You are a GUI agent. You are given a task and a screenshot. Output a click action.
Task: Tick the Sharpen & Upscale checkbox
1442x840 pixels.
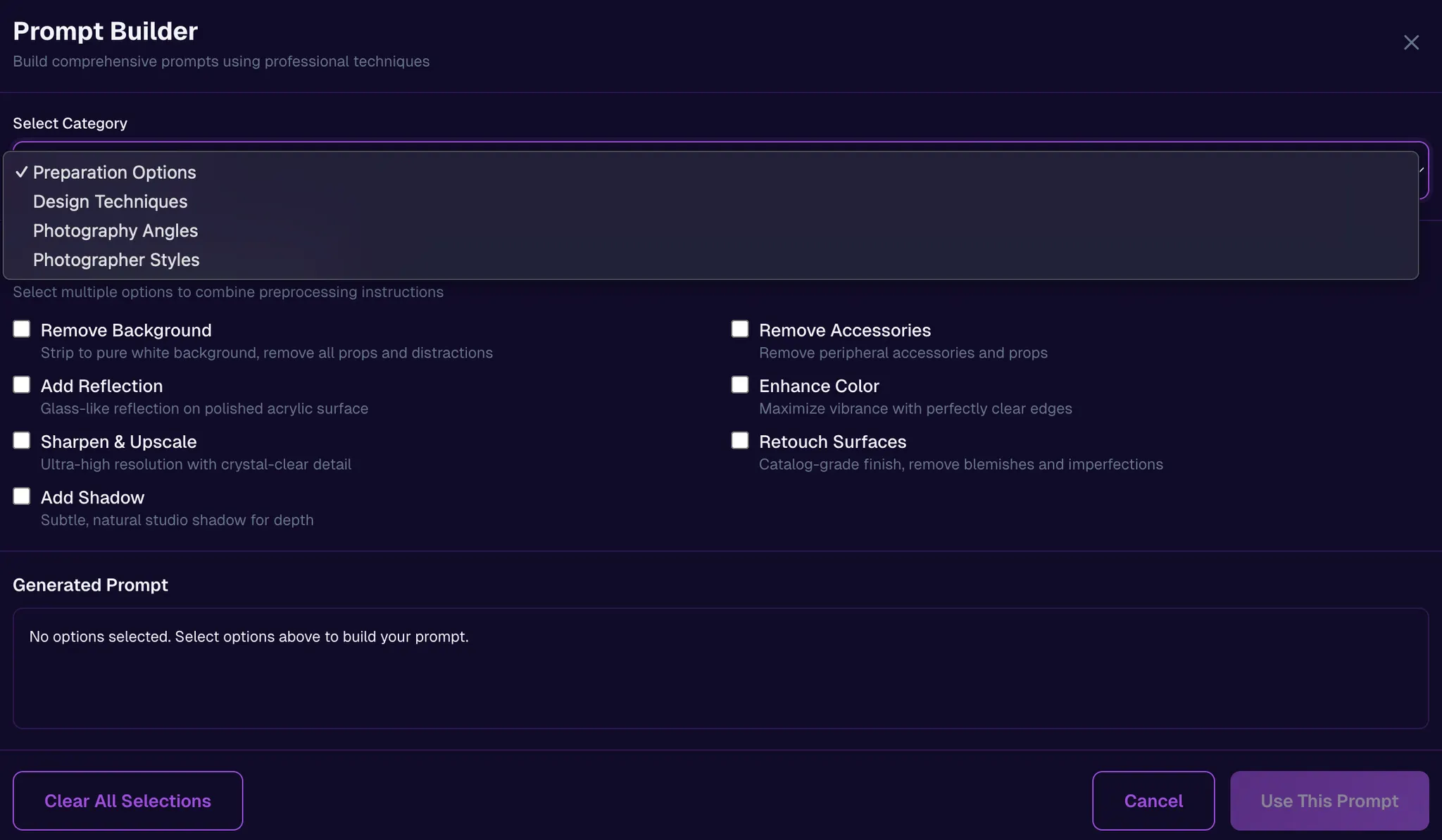[x=22, y=441]
